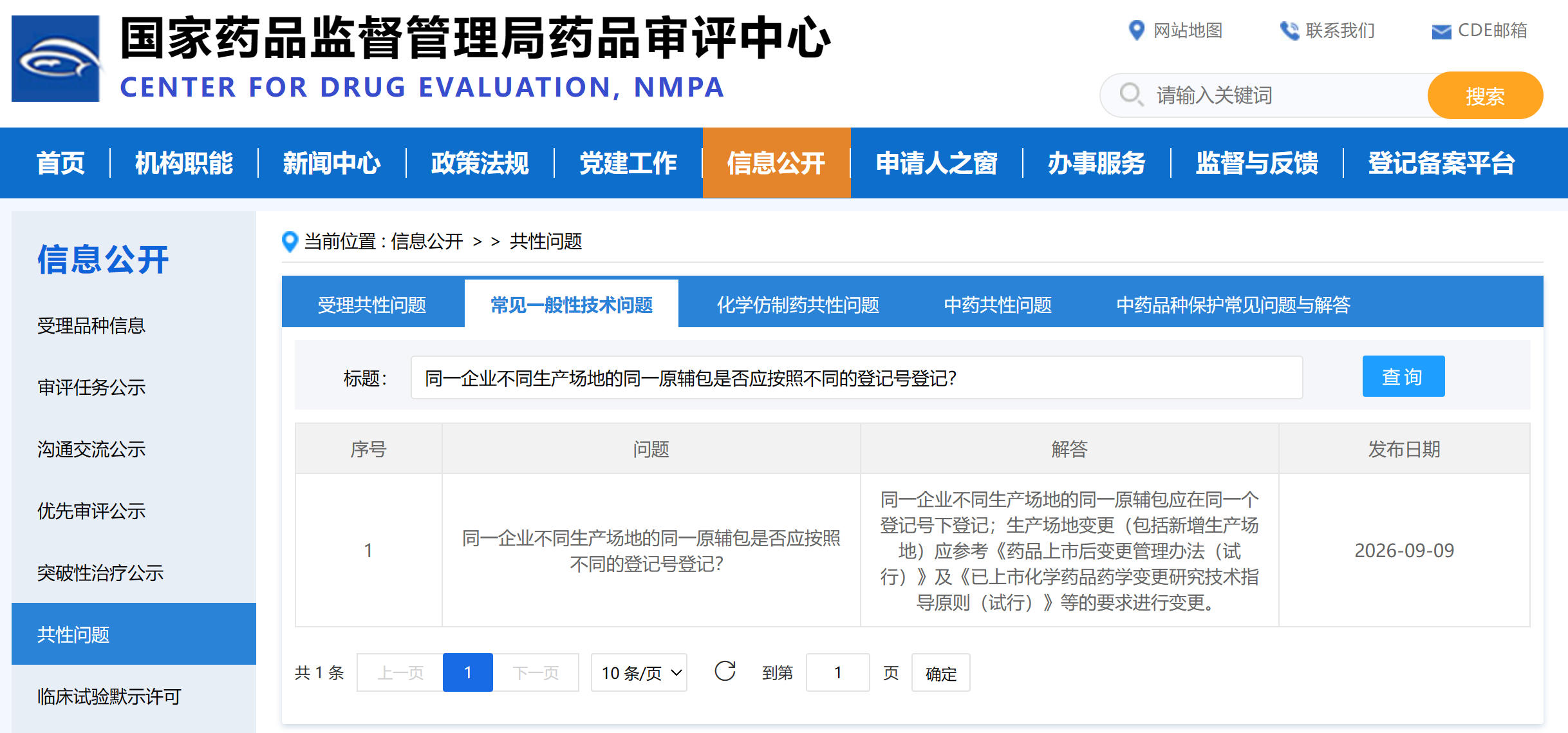Click page number 1 in pagination
This screenshot has width=1568, height=733.
(x=468, y=672)
